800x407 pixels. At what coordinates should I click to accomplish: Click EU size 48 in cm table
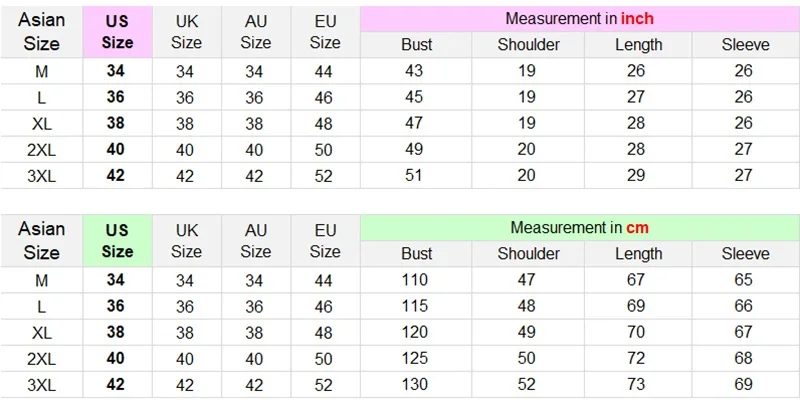(x=323, y=333)
